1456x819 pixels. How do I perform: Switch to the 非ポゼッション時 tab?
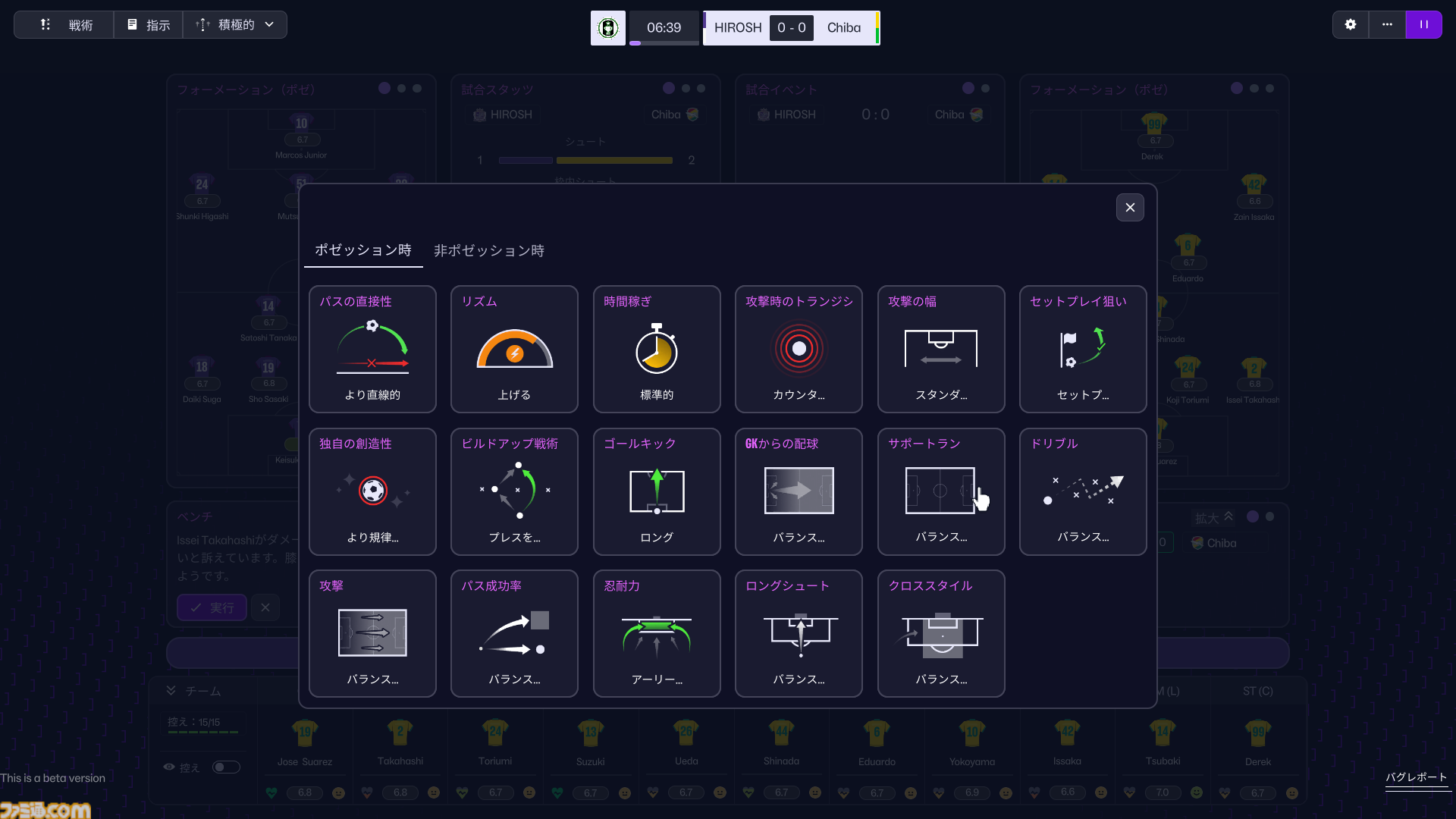489,250
